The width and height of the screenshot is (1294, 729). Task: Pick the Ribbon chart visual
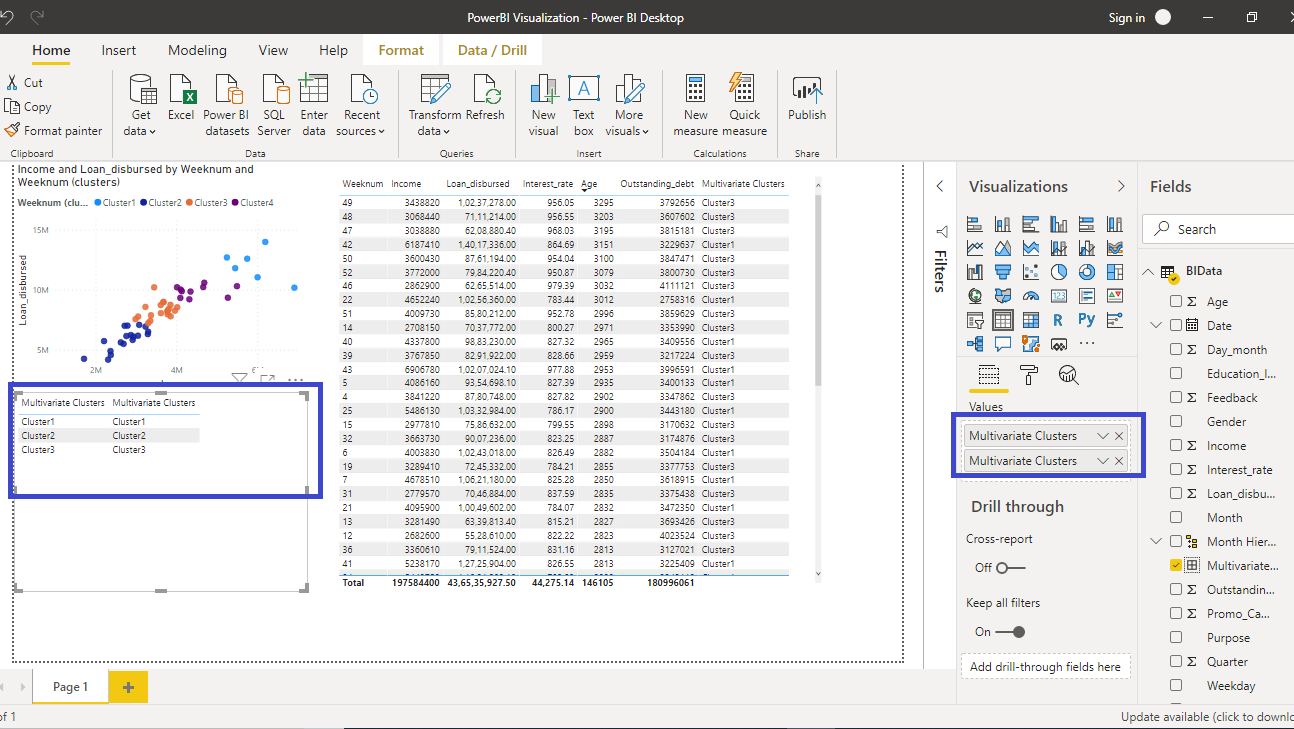[x=1115, y=248]
